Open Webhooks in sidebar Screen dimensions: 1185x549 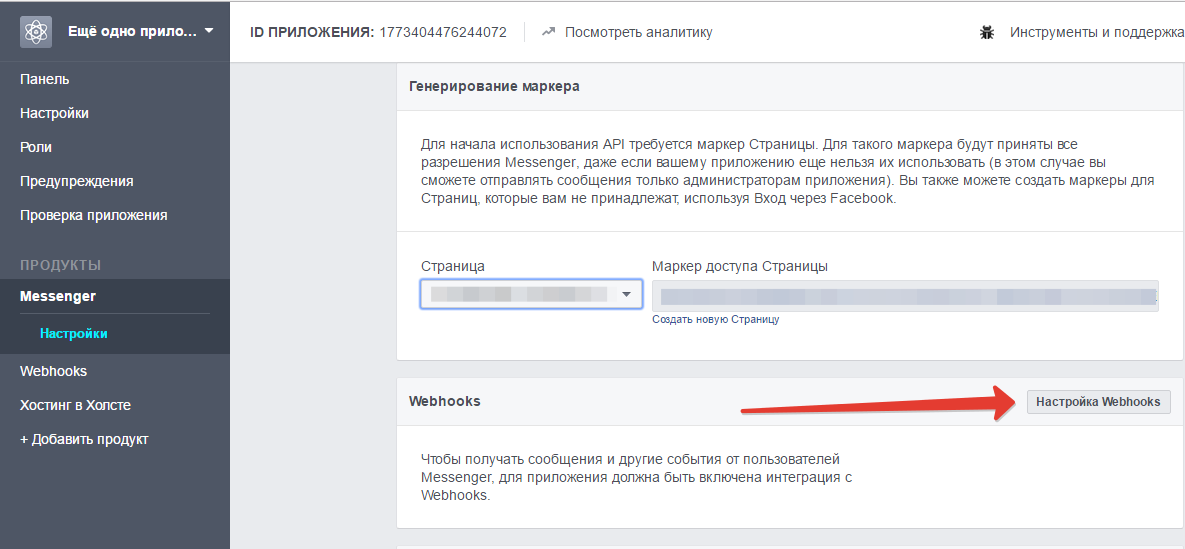(x=53, y=371)
